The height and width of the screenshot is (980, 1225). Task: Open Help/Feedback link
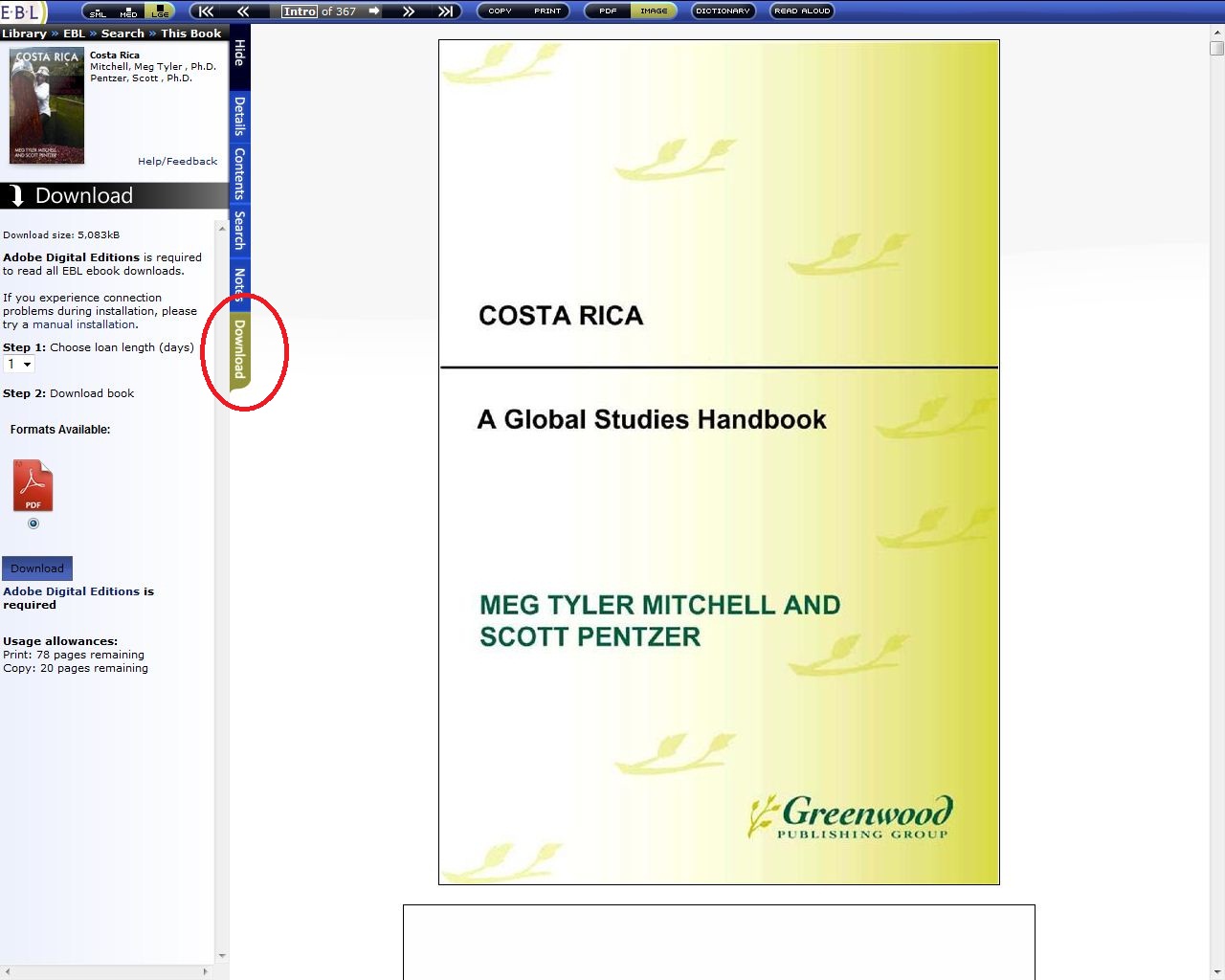pos(178,161)
